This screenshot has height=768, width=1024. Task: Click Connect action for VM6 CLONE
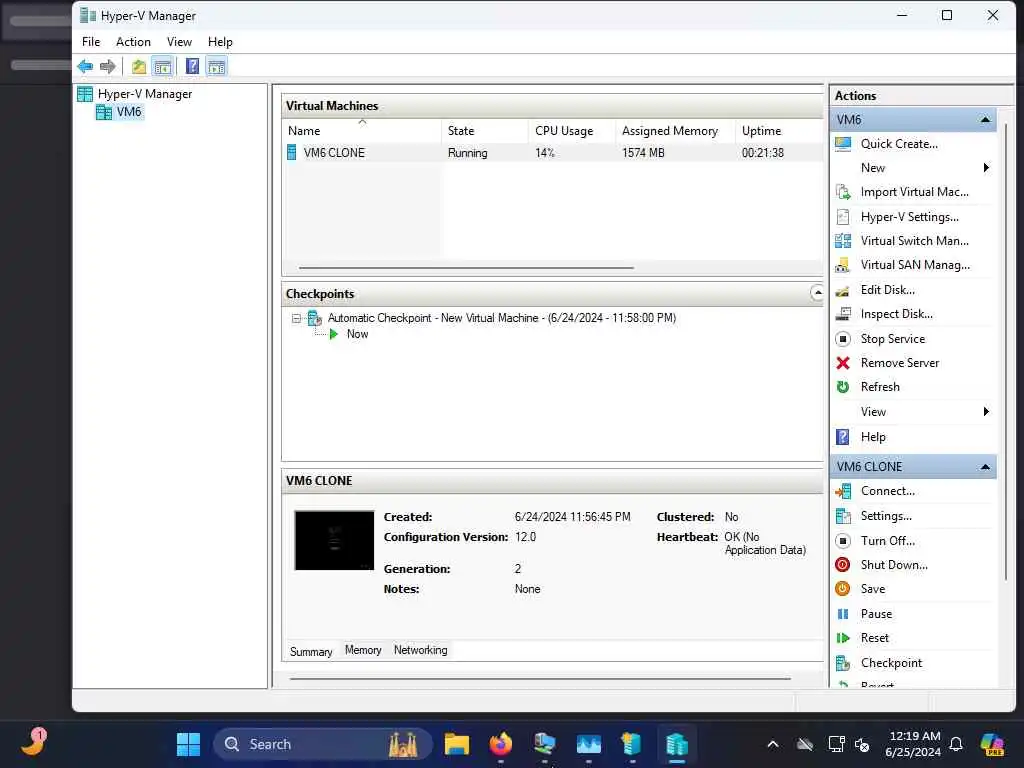[x=888, y=491]
